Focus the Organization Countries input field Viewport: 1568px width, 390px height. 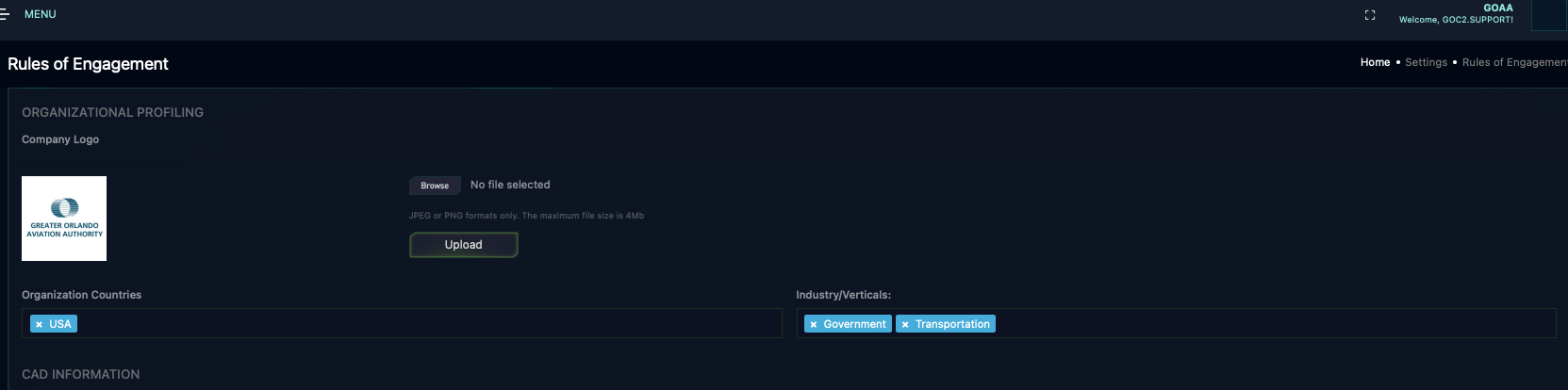point(424,324)
